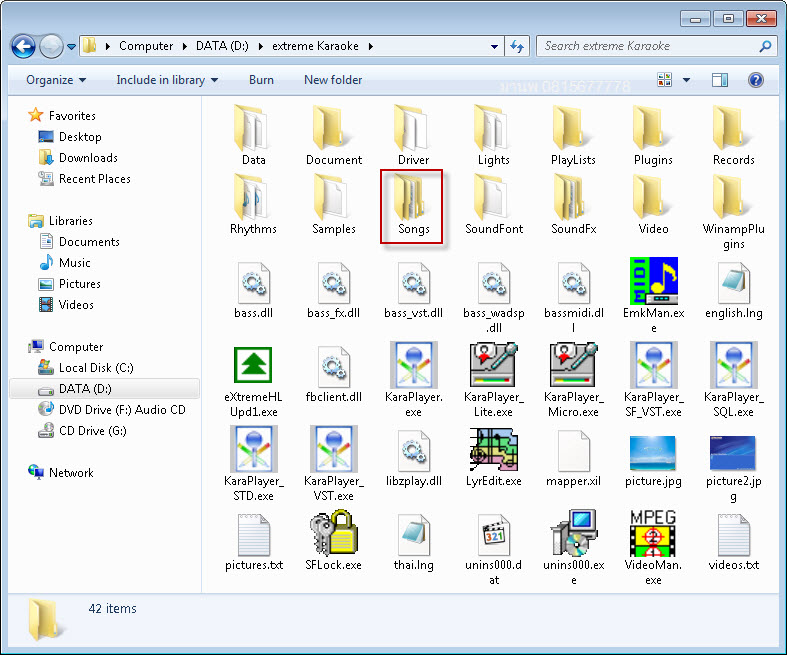The width and height of the screenshot is (787, 655).
Task: Open the SoundFx folder
Action: 573,204
